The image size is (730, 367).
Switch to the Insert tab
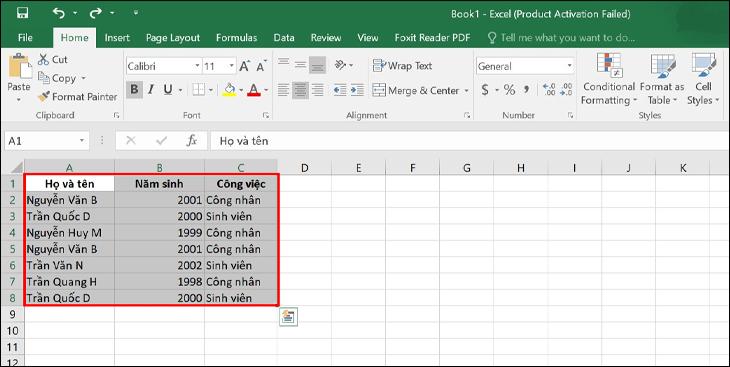117,38
